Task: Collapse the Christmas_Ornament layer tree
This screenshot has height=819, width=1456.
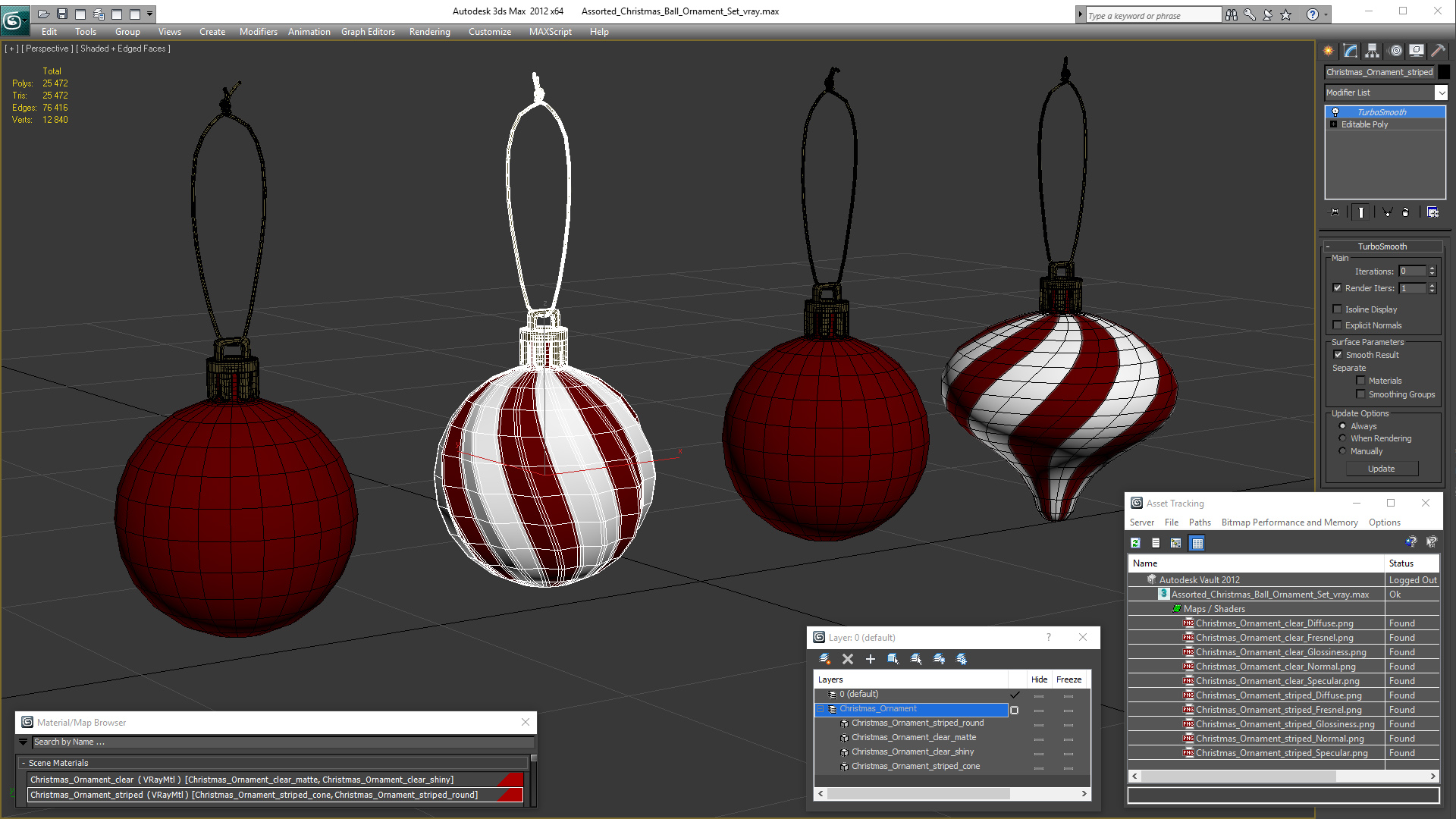Action: point(821,709)
